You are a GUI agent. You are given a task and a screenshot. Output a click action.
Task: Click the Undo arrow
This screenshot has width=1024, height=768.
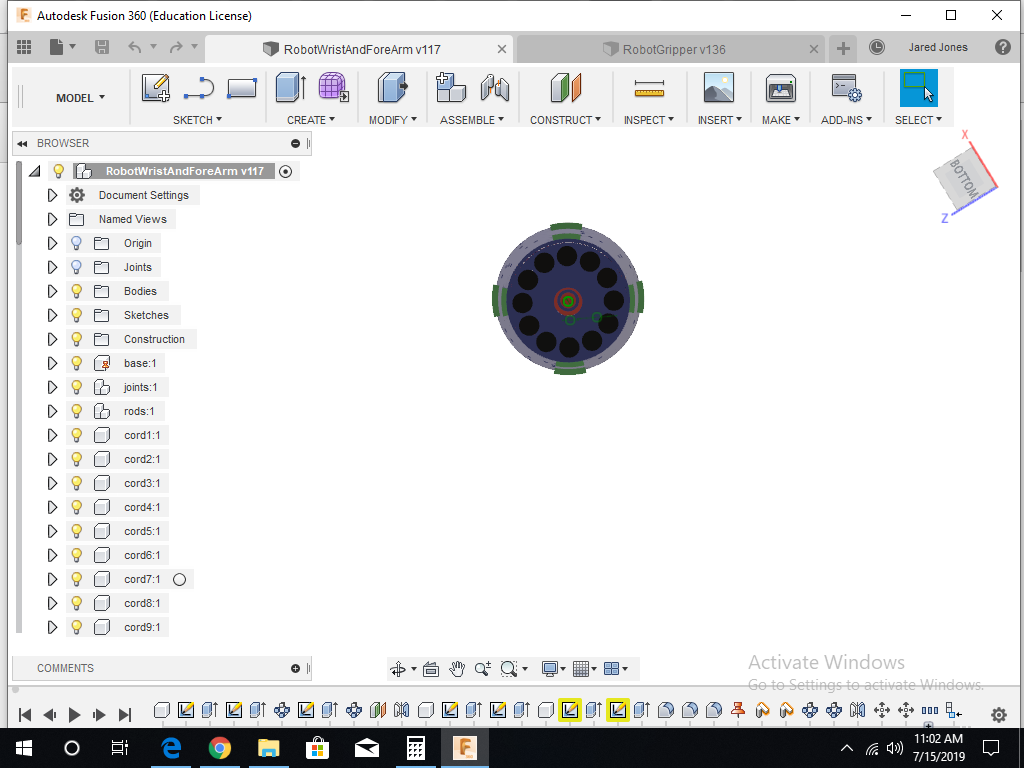coord(135,47)
